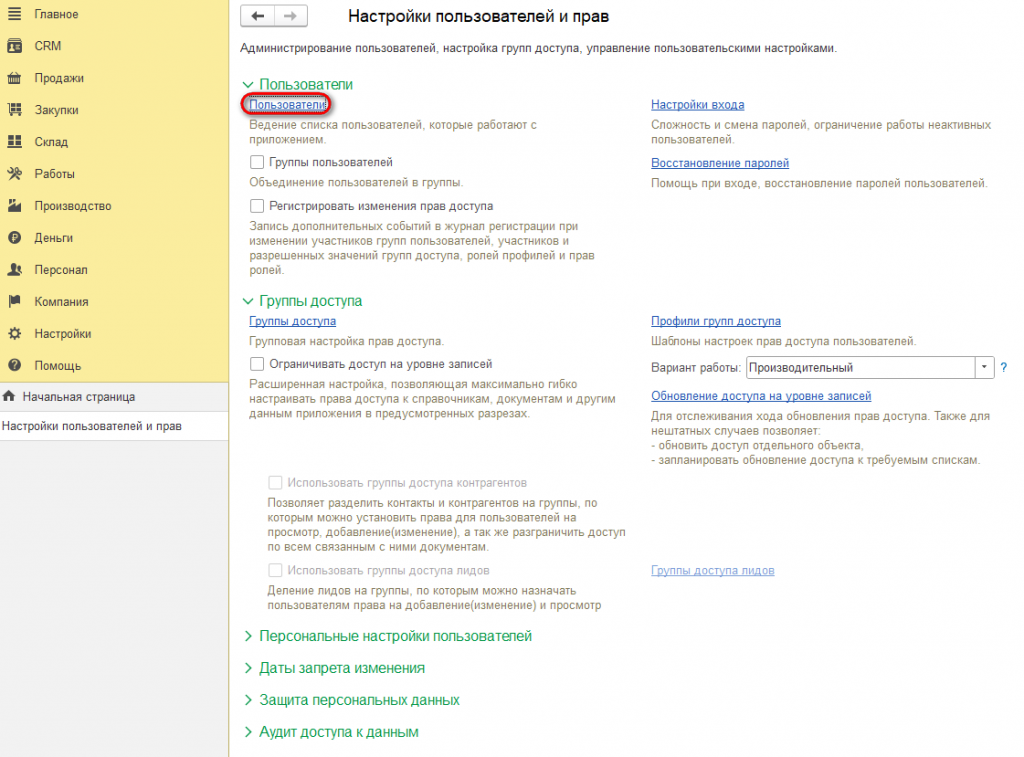1024x757 pixels.
Task: Toggle Использовать группы доступа контрагентов
Action: 276,483
